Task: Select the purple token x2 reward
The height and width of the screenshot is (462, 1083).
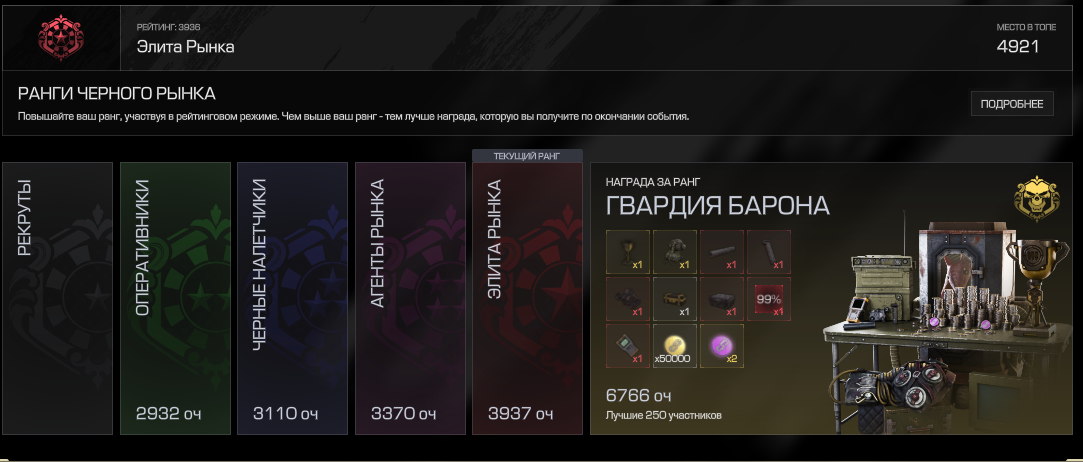Action: click(x=722, y=346)
